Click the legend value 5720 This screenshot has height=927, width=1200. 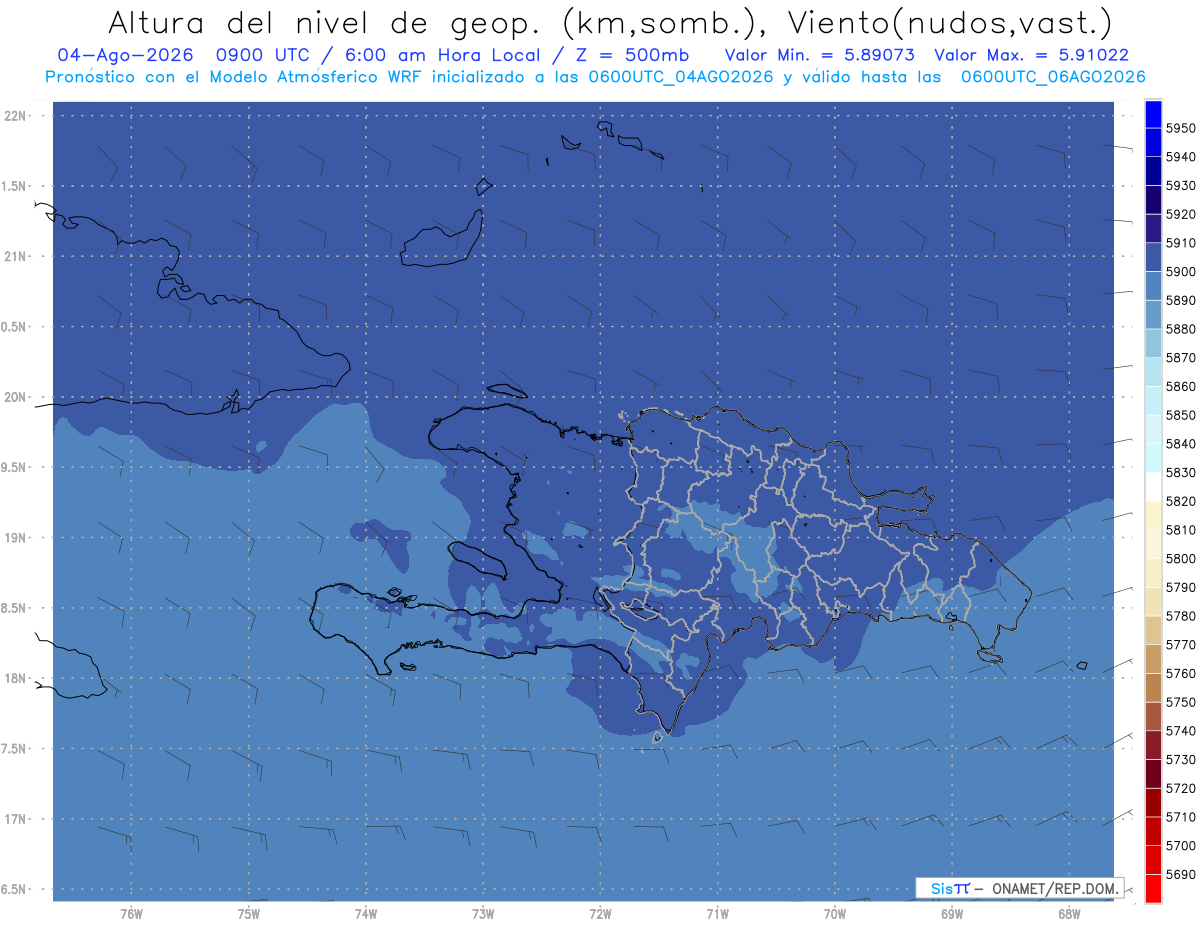pyautogui.click(x=1180, y=789)
